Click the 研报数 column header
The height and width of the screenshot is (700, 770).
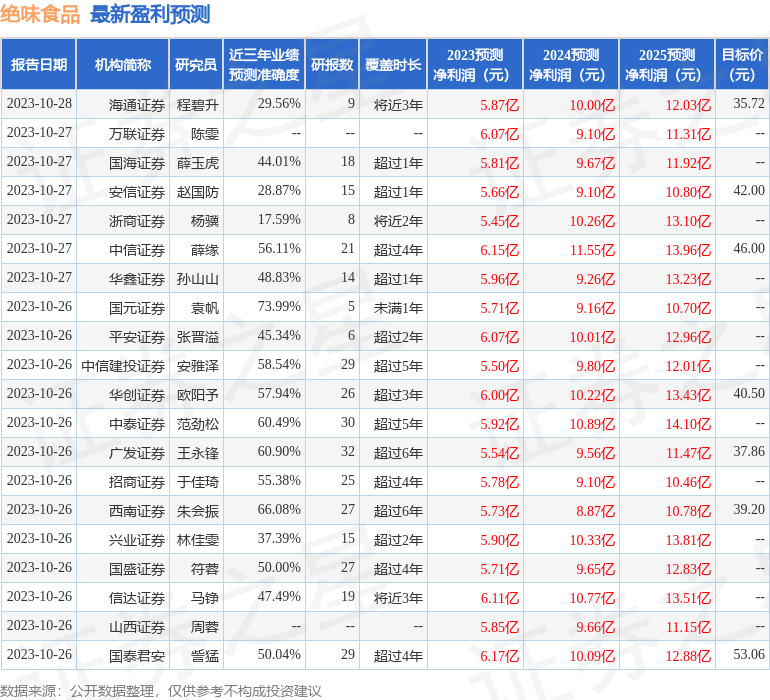332,64
